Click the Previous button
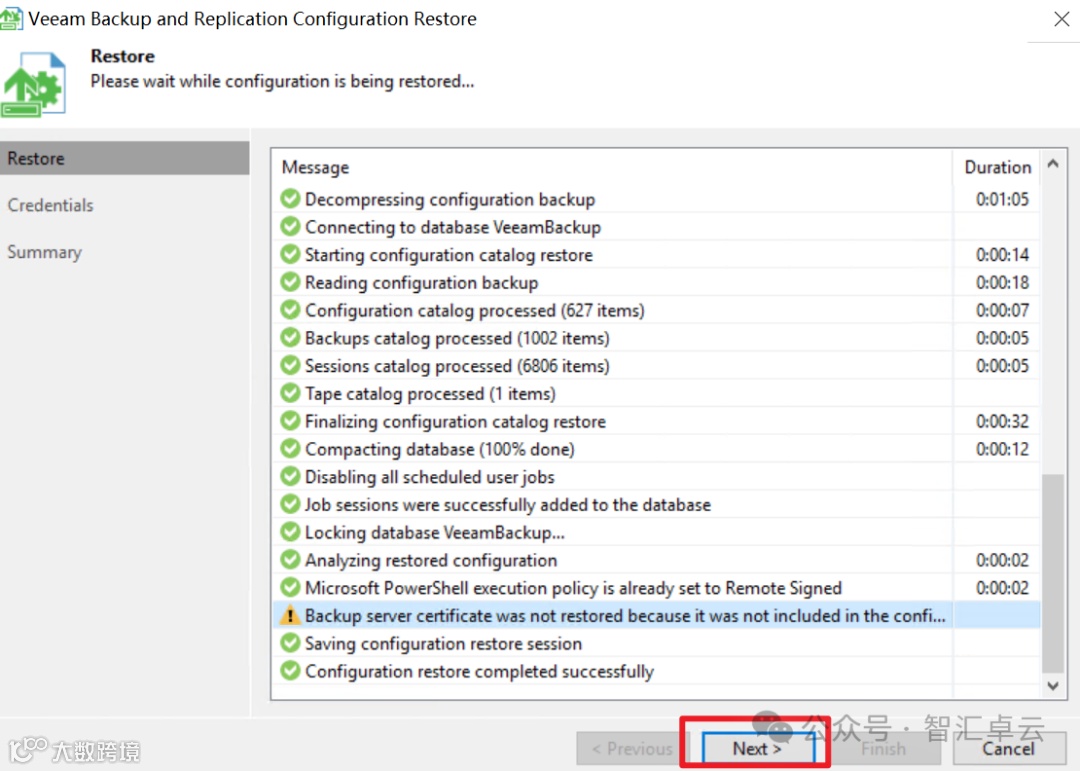1080x771 pixels. tap(632, 748)
